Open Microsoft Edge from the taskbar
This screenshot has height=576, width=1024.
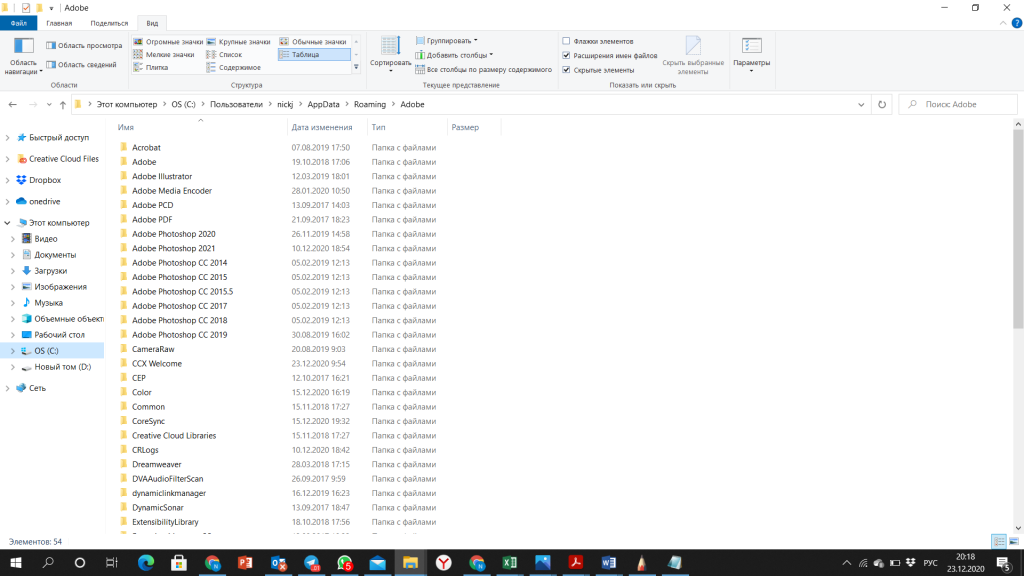click(146, 562)
